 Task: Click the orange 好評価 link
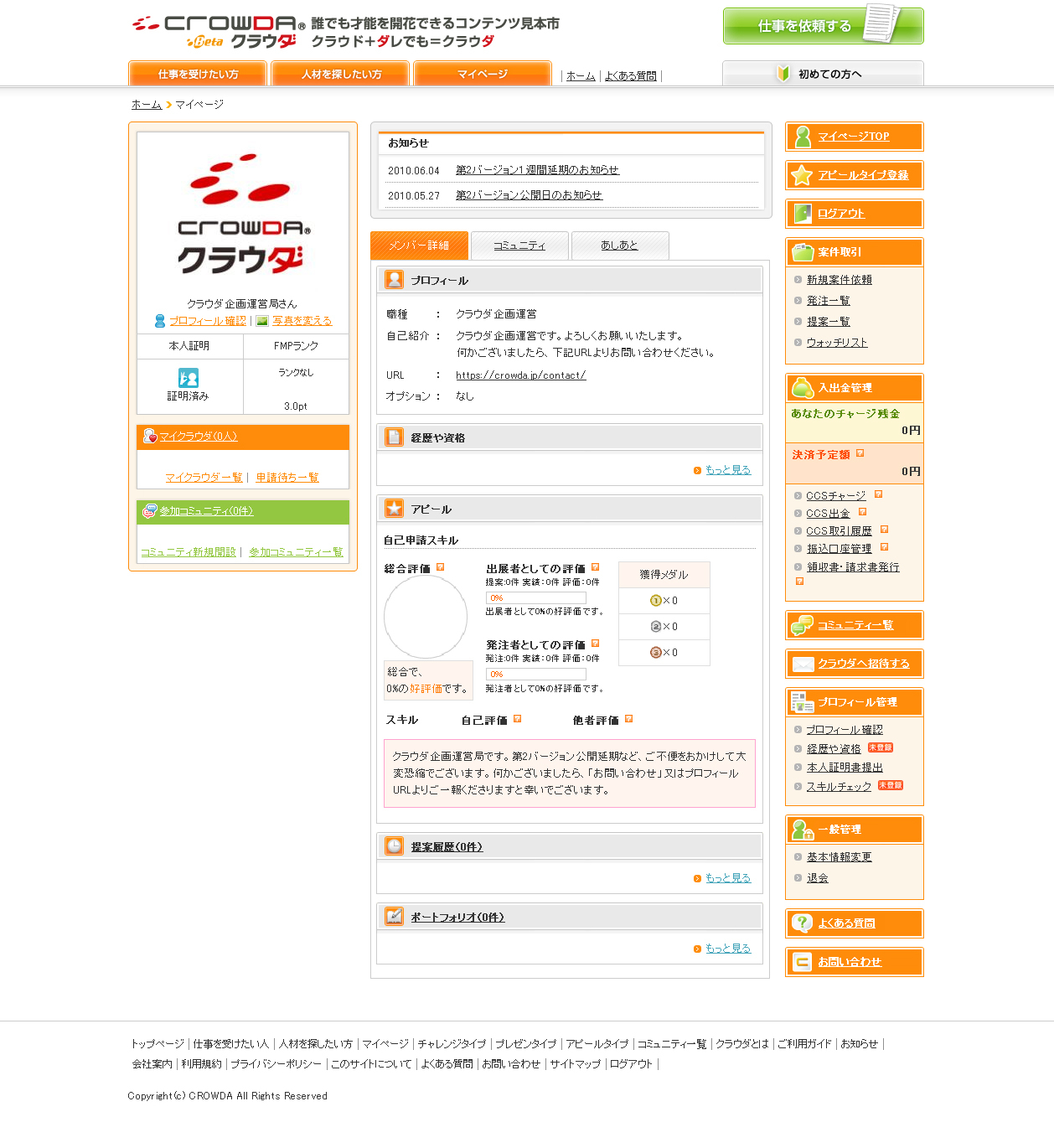[426, 689]
